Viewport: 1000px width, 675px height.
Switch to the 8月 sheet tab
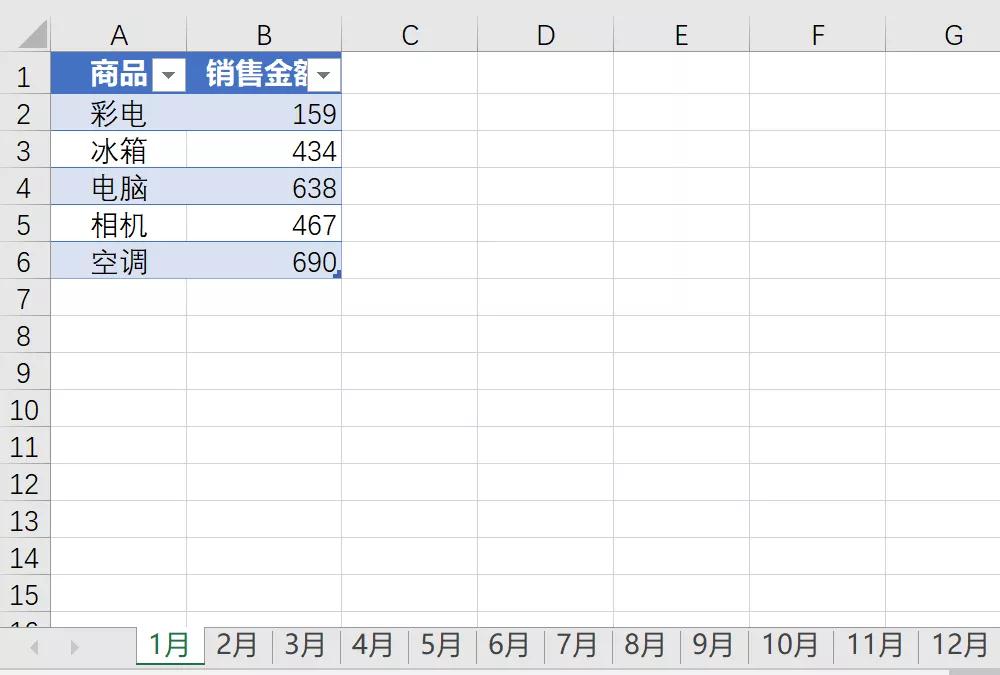[645, 645]
